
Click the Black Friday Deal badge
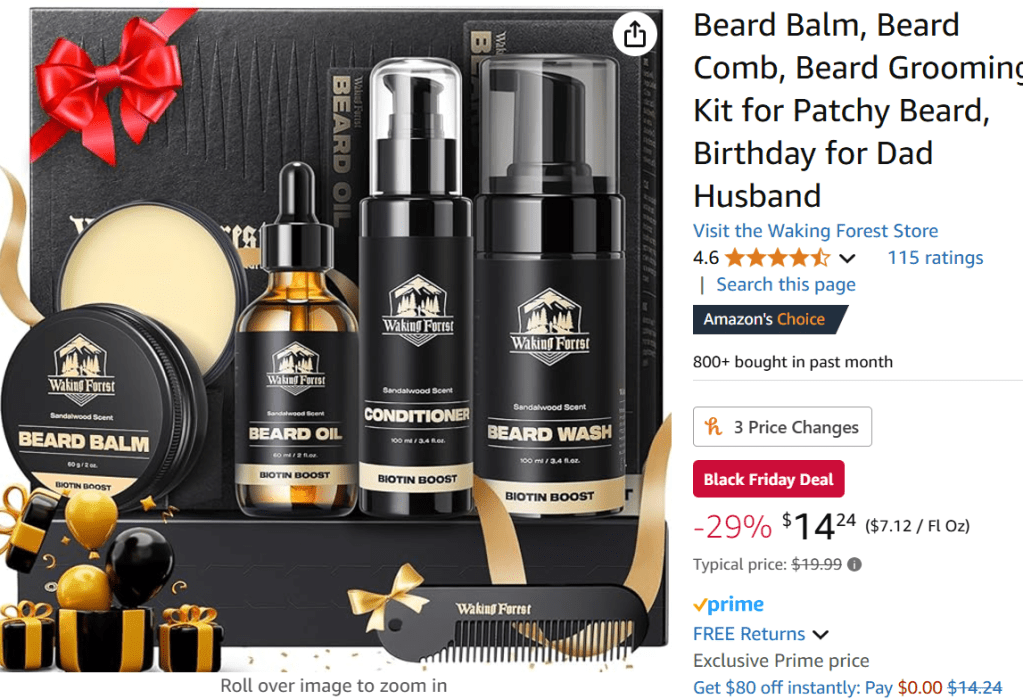coord(769,479)
